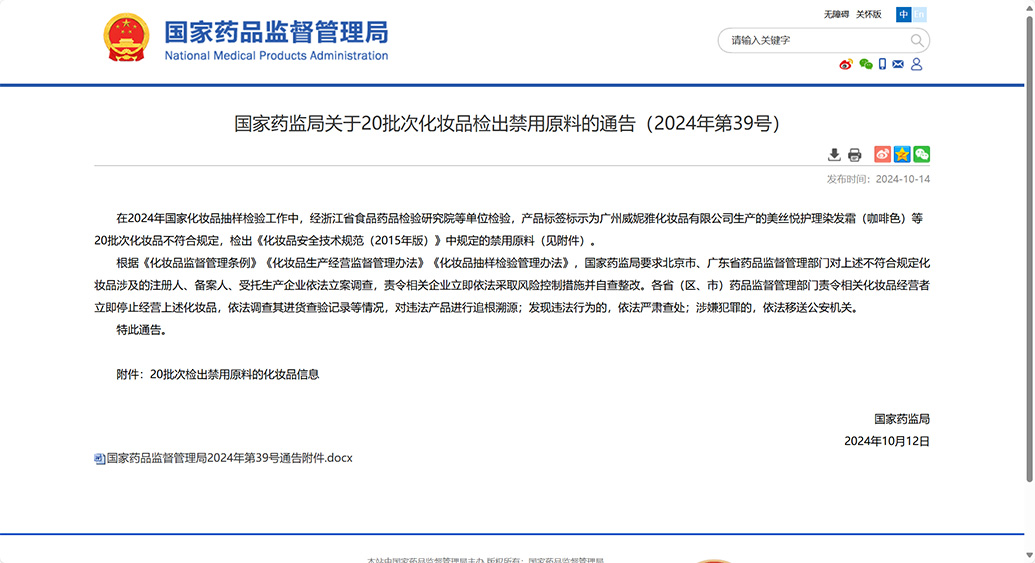Click the 附件：20批次检出禁用原料的化妆品信息 line
The image size is (1035, 563).
coord(218,374)
